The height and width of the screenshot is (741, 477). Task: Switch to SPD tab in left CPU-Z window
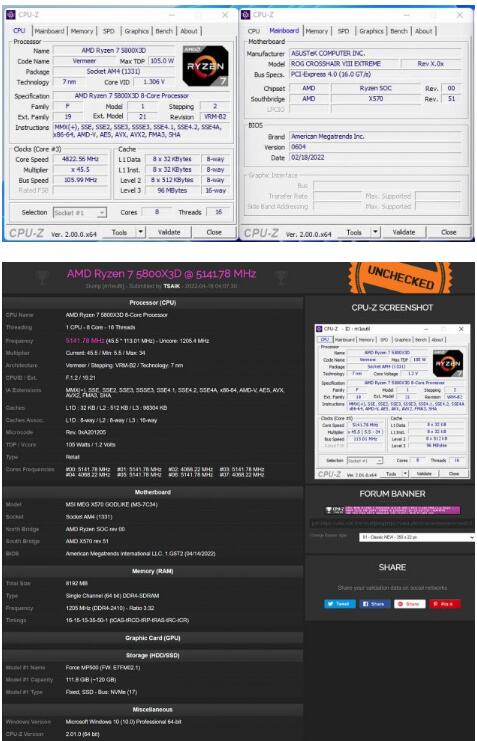coord(109,31)
